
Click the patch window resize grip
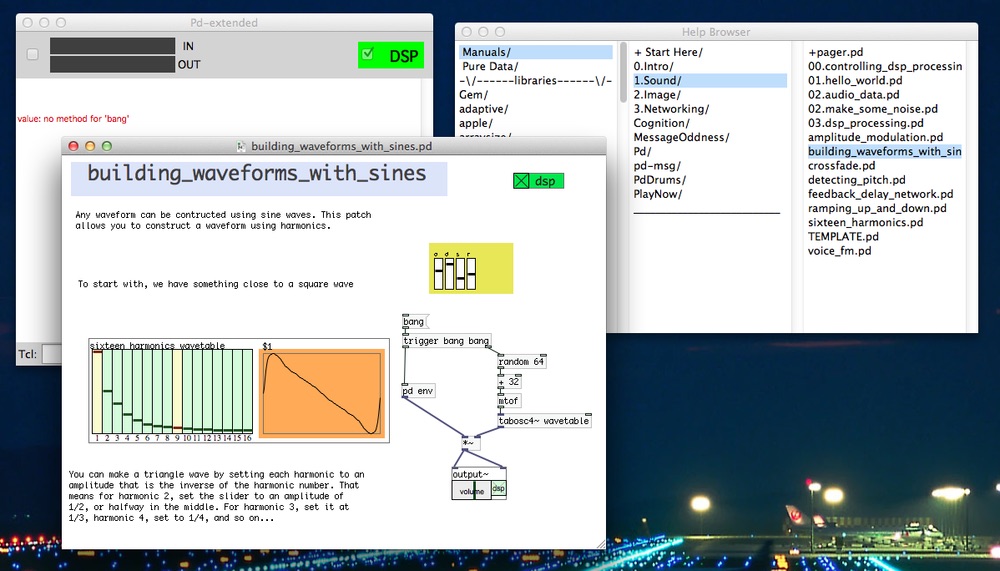pos(601,544)
